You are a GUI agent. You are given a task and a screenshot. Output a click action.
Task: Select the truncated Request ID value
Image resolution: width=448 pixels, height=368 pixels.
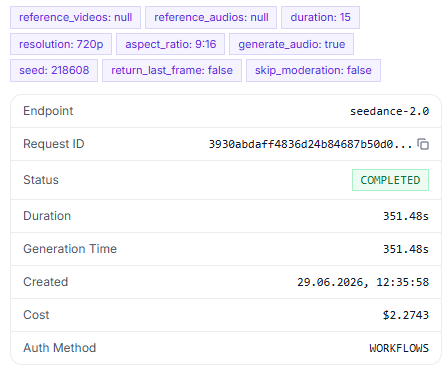pos(310,144)
